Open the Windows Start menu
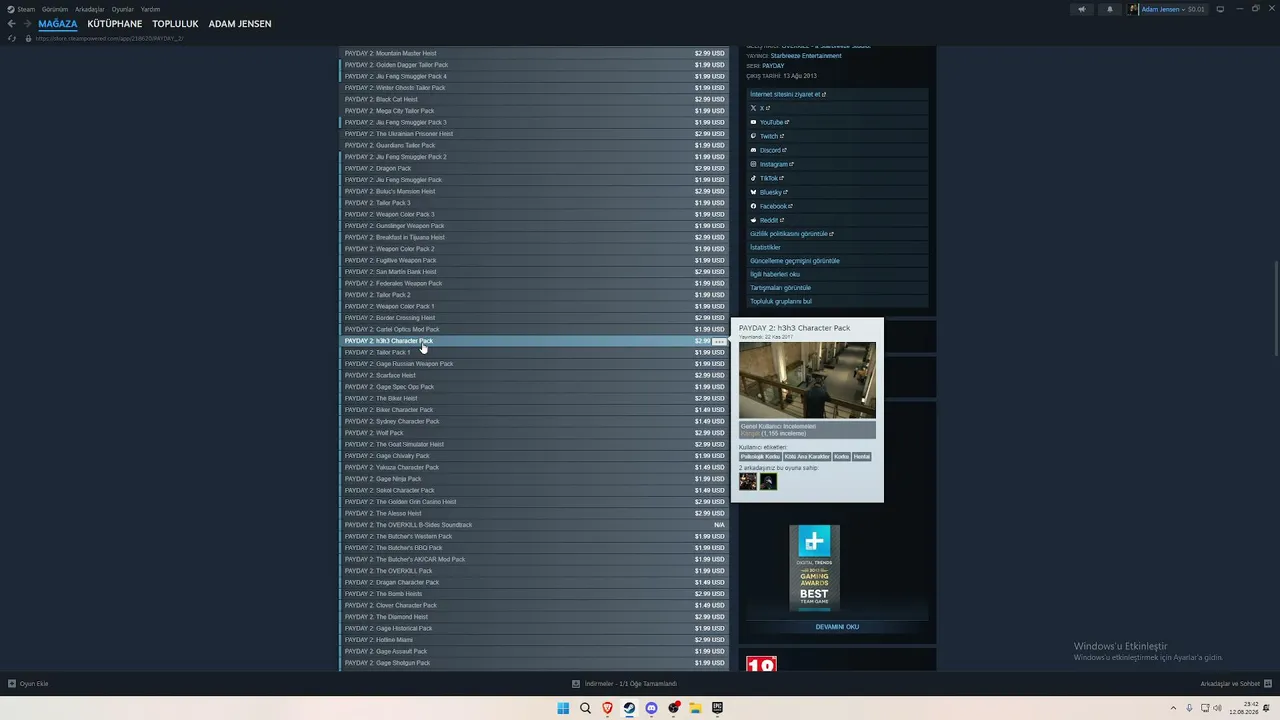Viewport: 1280px width, 720px height. pyautogui.click(x=563, y=708)
